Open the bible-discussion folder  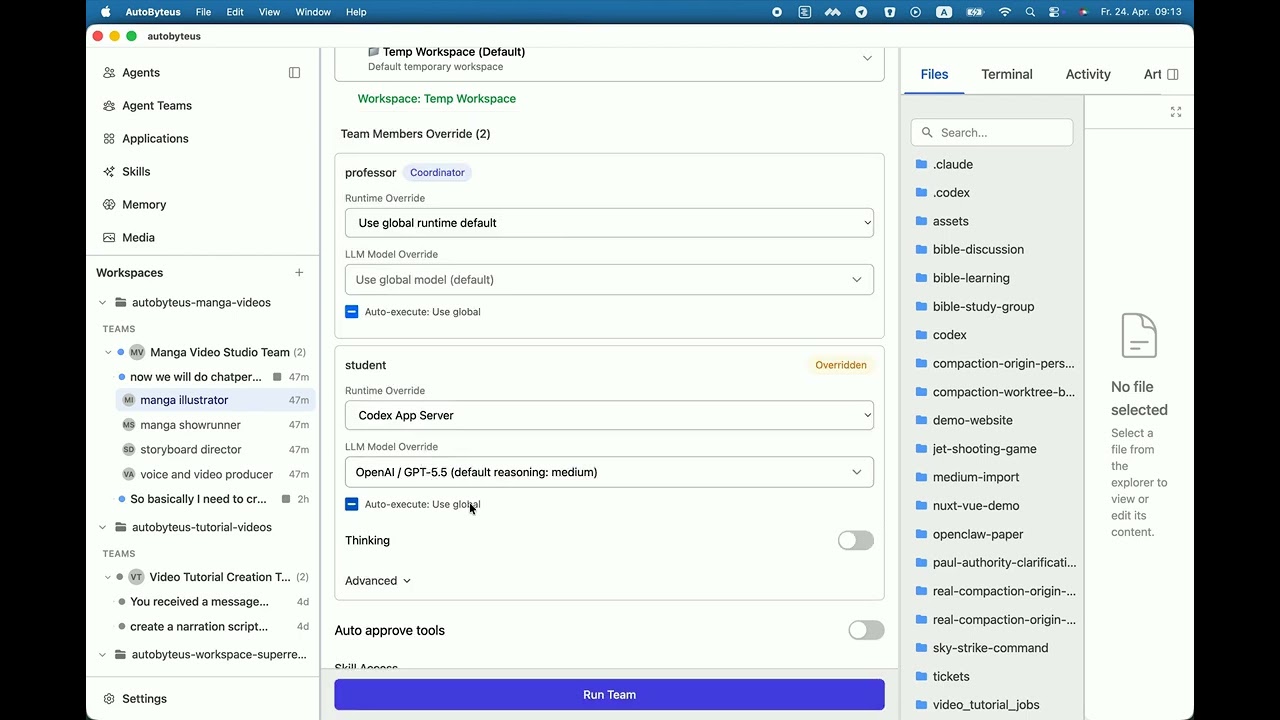coord(978,250)
